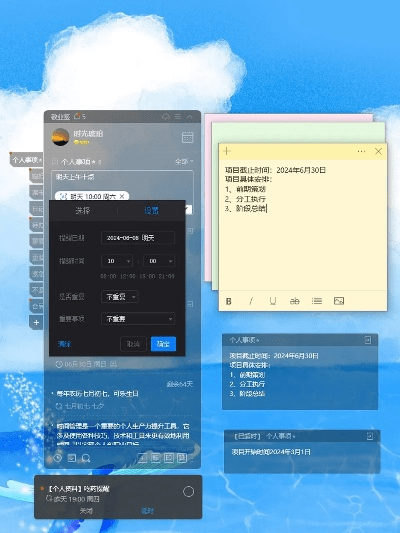Click the cloud sync icon in 敬业签 title bar
400x533 pixels.
166,117
